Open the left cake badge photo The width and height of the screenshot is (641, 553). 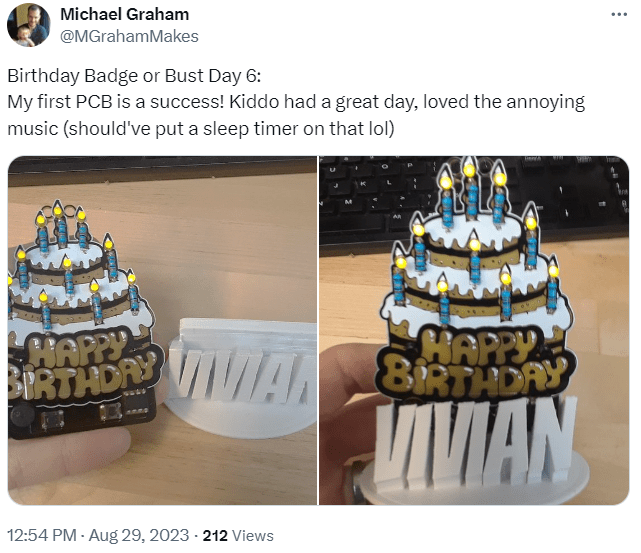tap(162, 330)
